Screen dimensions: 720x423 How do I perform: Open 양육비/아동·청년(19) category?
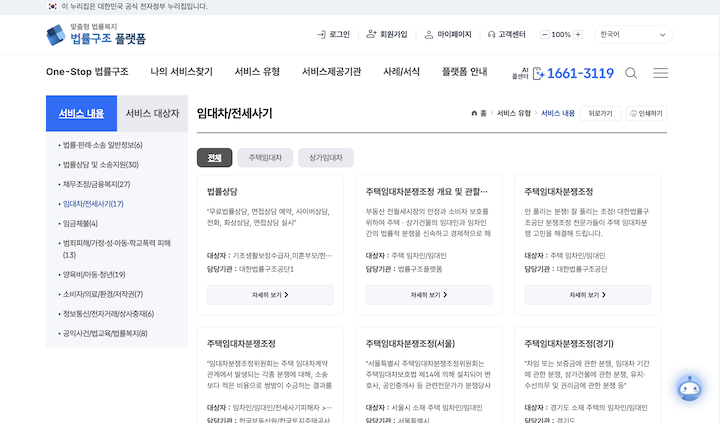(x=94, y=275)
